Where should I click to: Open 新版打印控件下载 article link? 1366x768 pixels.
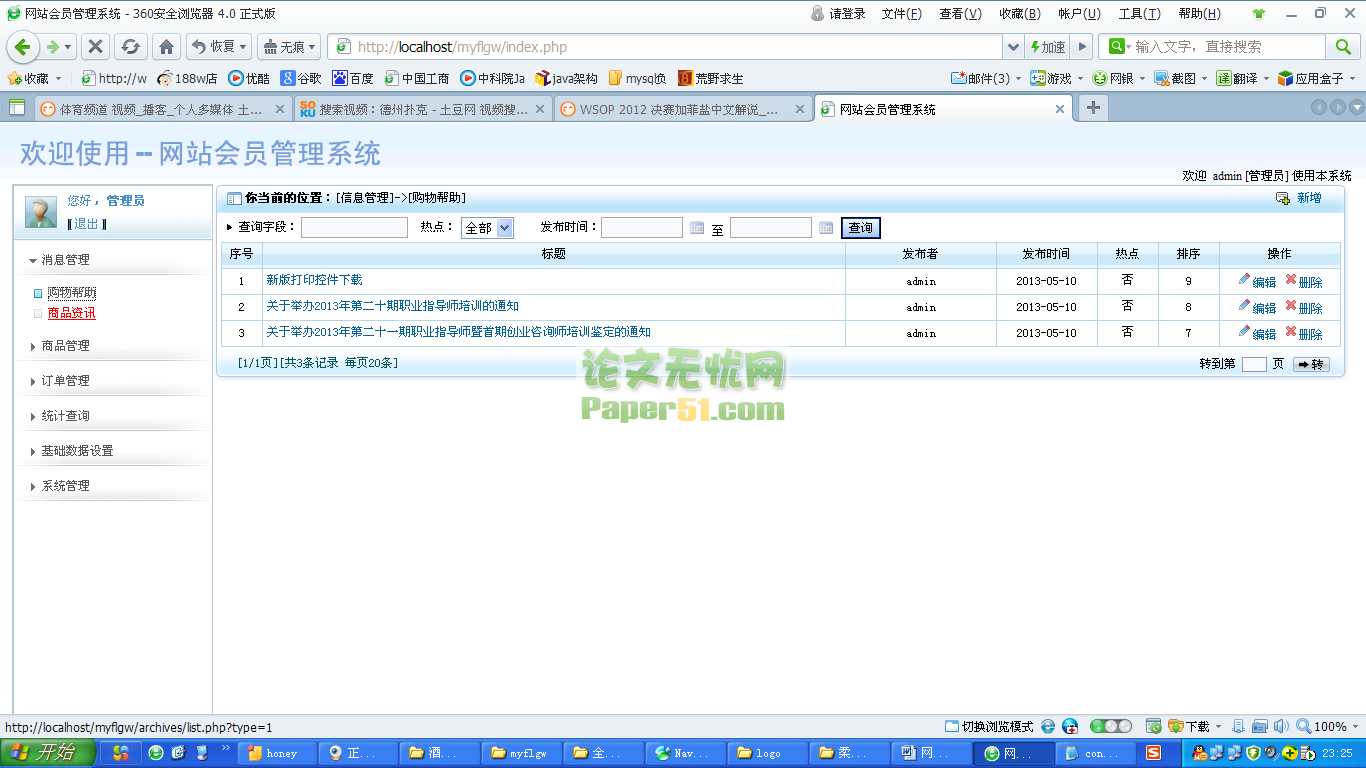tap(314, 280)
